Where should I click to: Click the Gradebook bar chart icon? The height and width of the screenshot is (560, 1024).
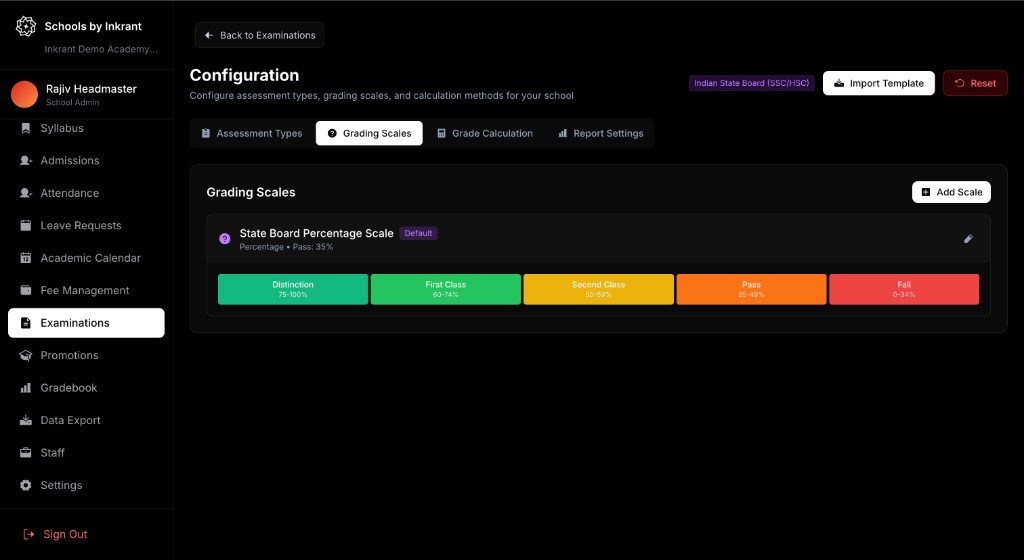[x=25, y=388]
